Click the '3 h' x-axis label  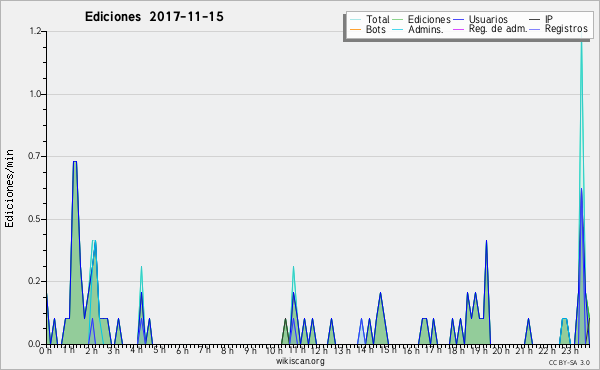click(113, 350)
